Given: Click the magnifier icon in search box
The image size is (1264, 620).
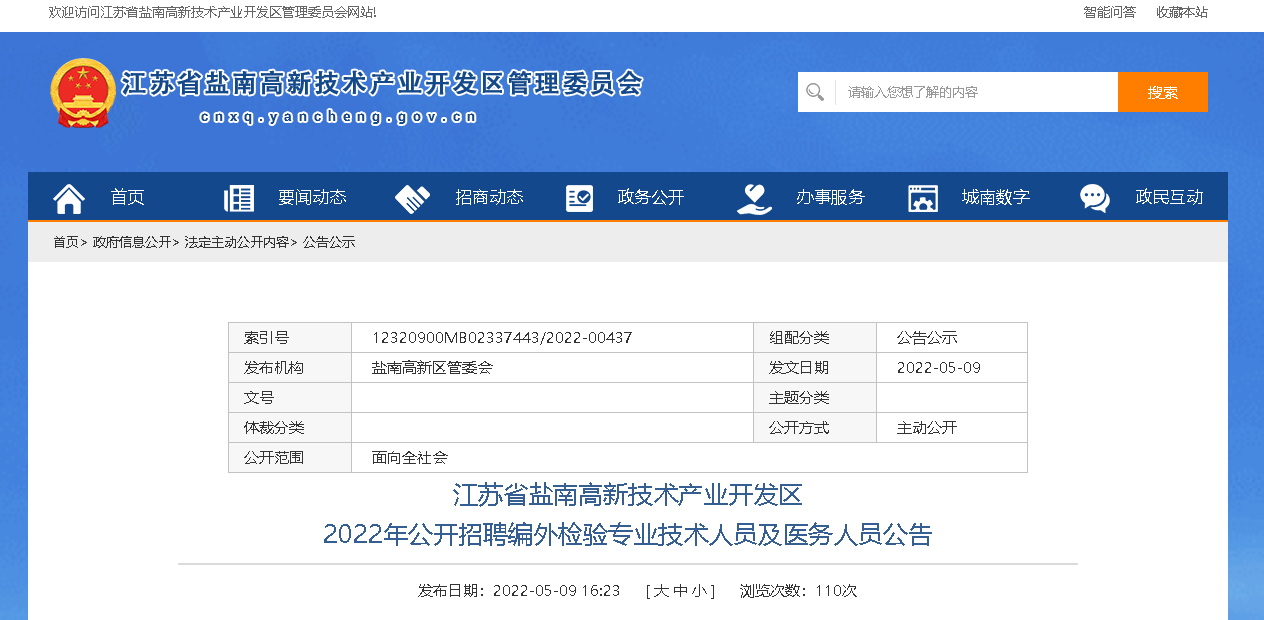Looking at the screenshot, I should [x=815, y=92].
